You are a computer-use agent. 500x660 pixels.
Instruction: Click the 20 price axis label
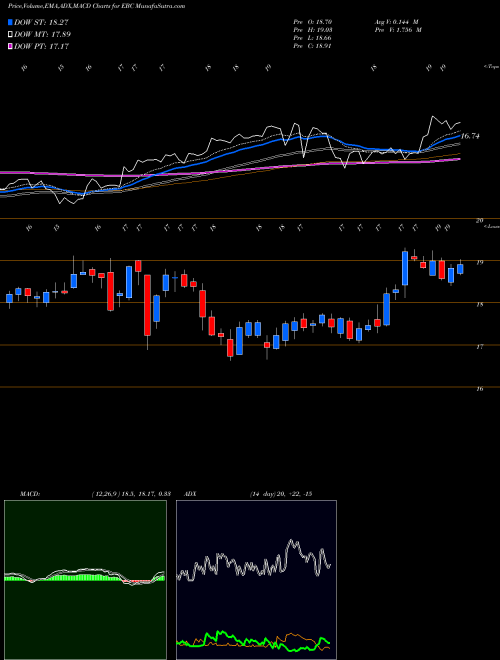click(x=479, y=221)
